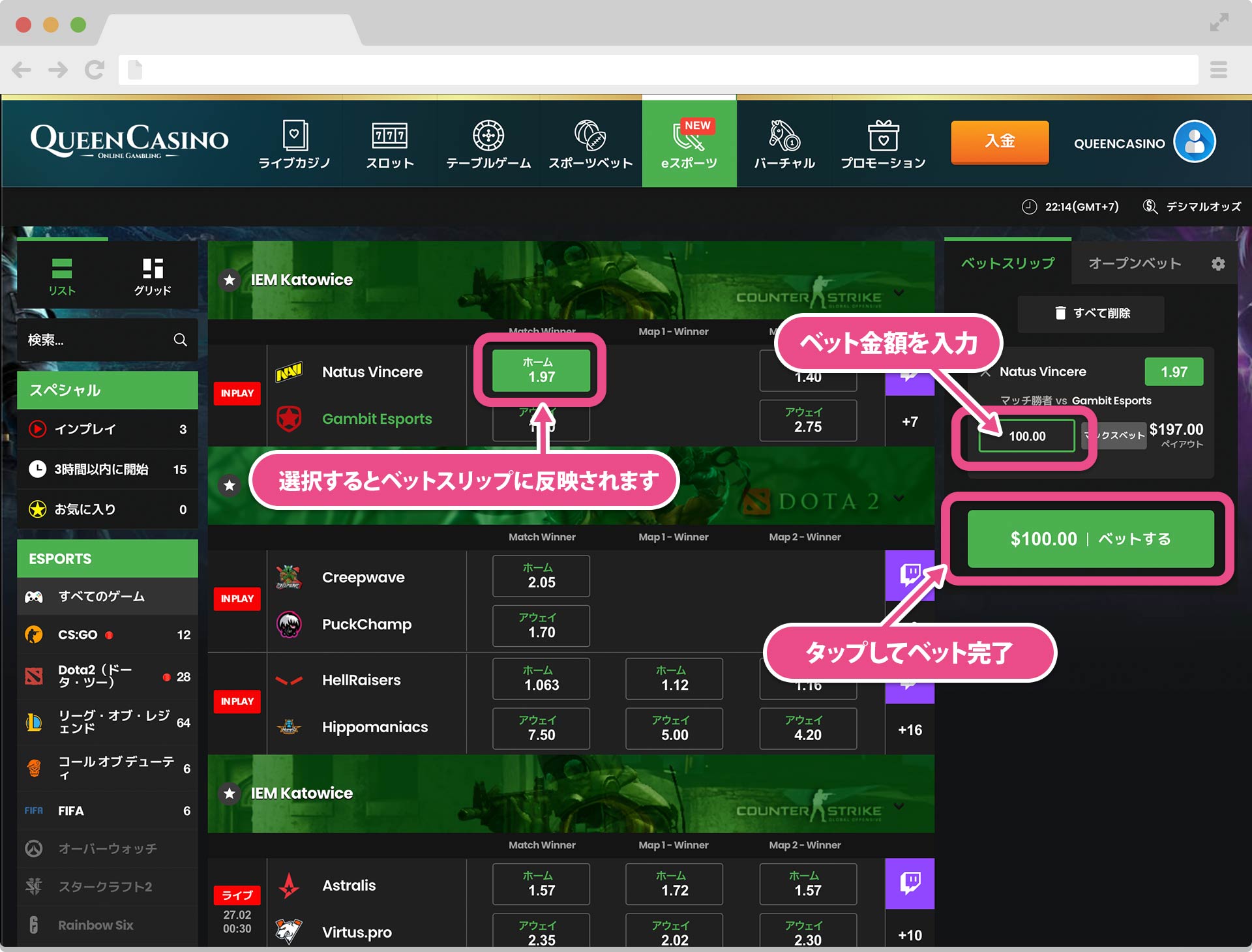Viewport: 1252px width, 952px height.
Task: Open the スロット slots section
Action: click(390, 144)
